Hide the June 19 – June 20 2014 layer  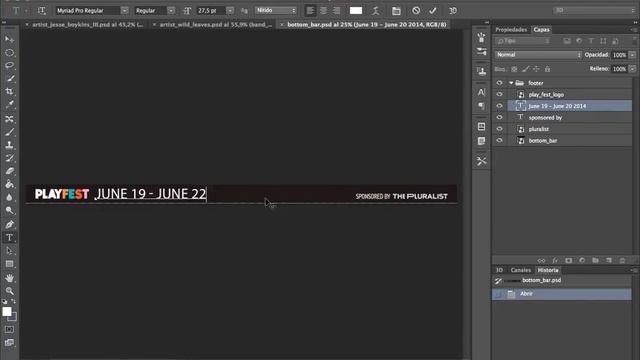coord(499,106)
